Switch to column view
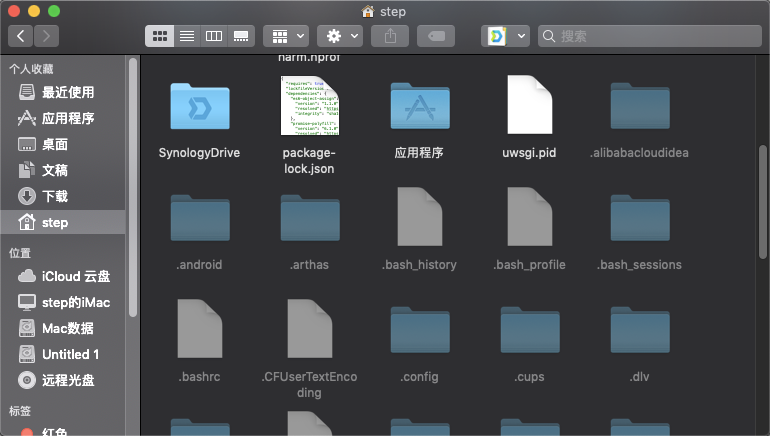Viewport: 770px width, 436px height. pos(214,36)
